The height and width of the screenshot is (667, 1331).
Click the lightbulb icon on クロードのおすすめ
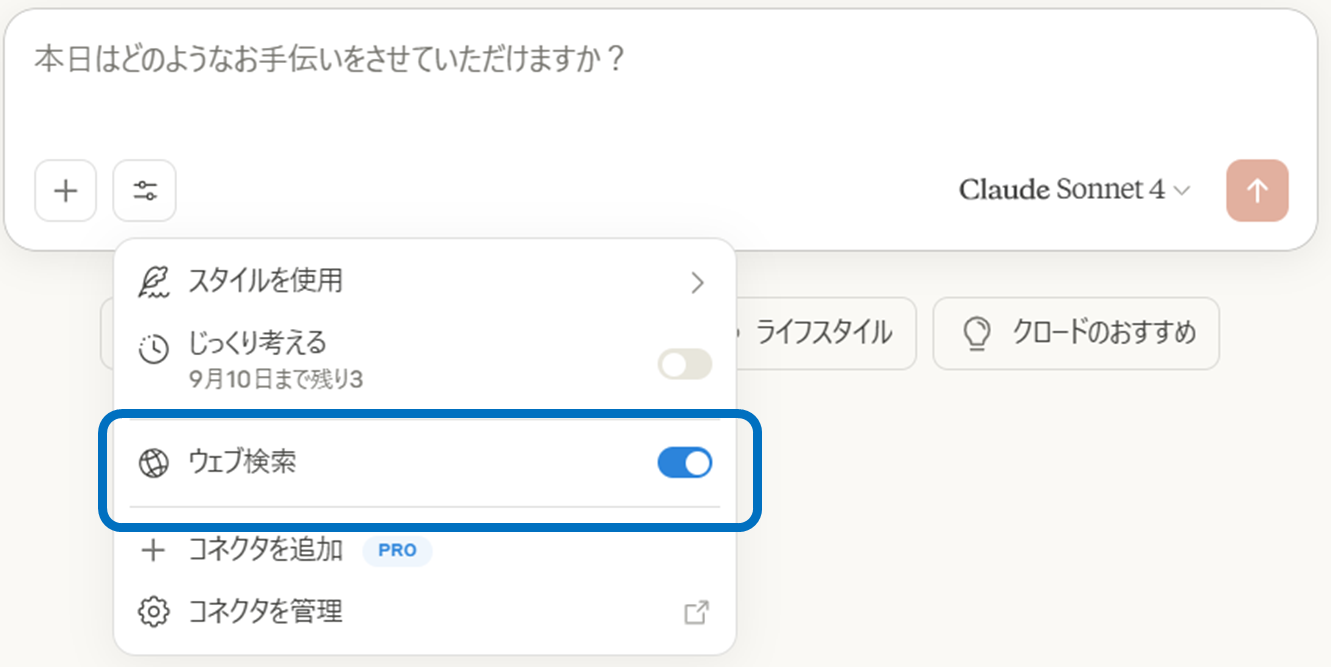[975, 333]
